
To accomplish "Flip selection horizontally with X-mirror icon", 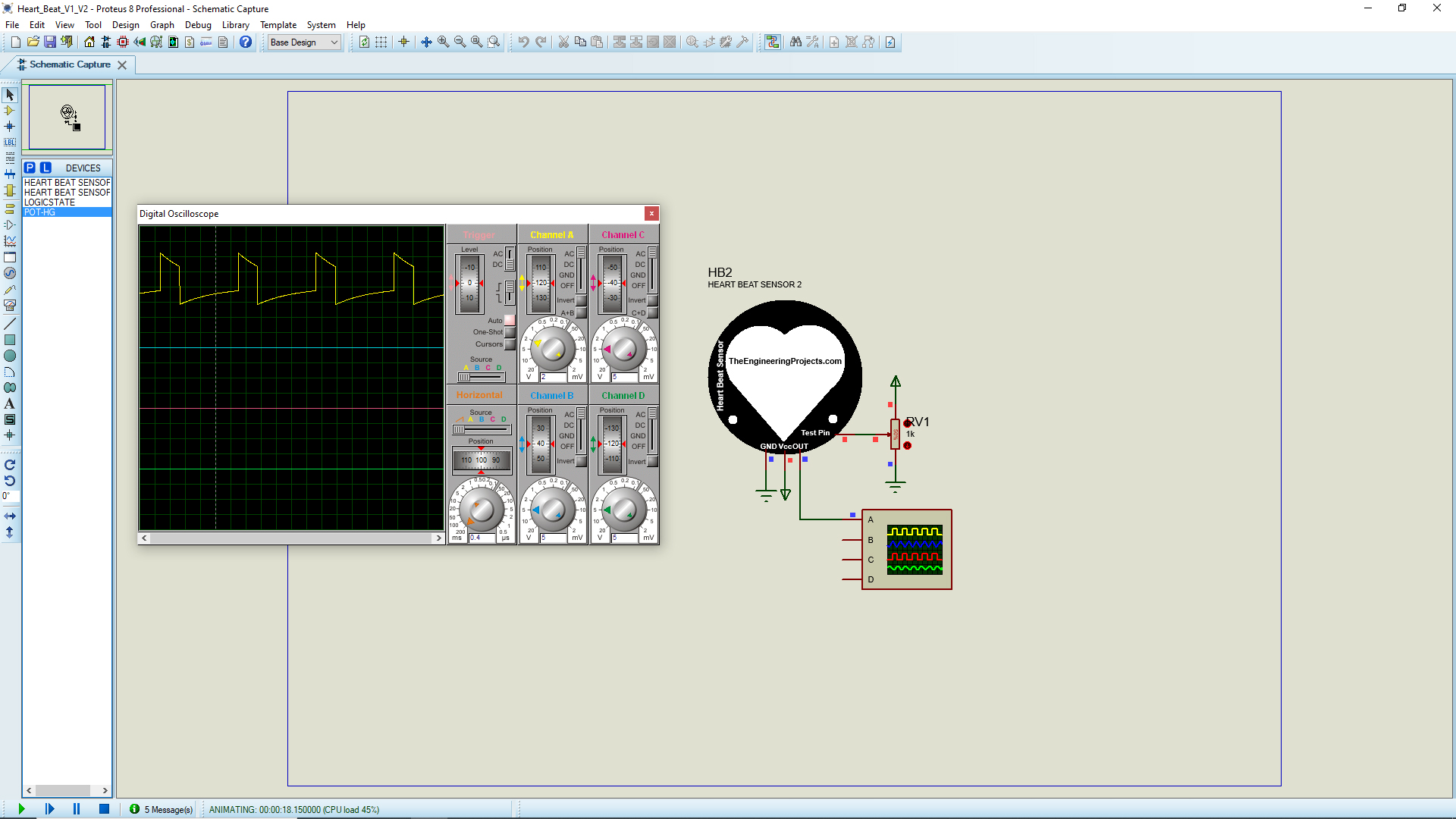I will point(10,516).
